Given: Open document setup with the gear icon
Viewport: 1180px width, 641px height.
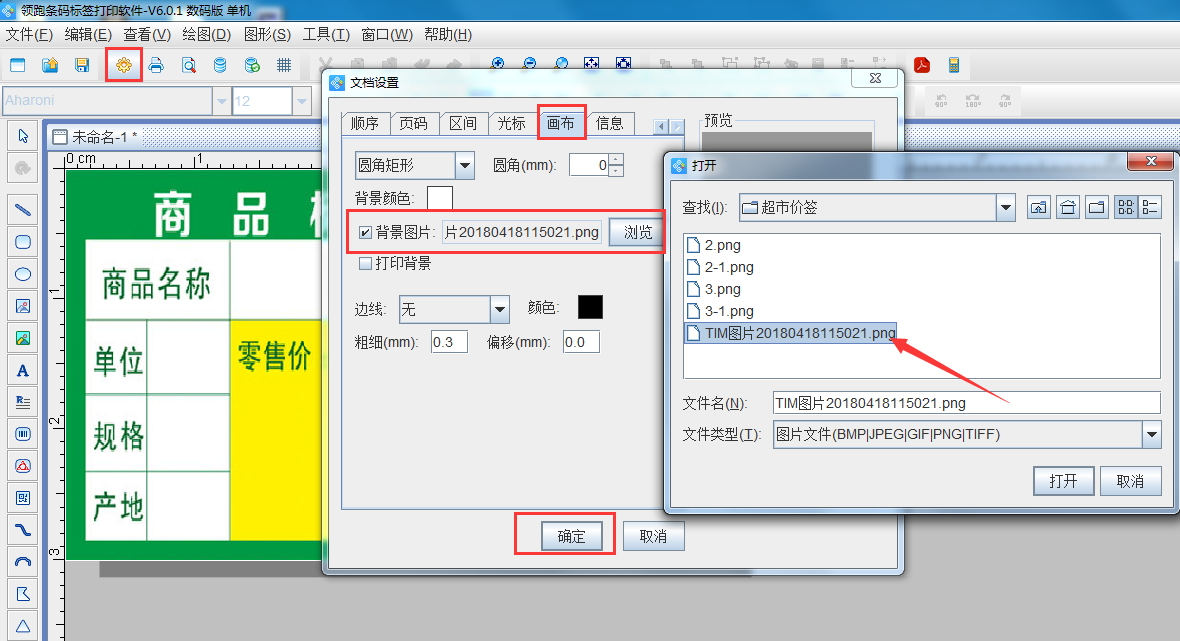Looking at the screenshot, I should pos(124,63).
